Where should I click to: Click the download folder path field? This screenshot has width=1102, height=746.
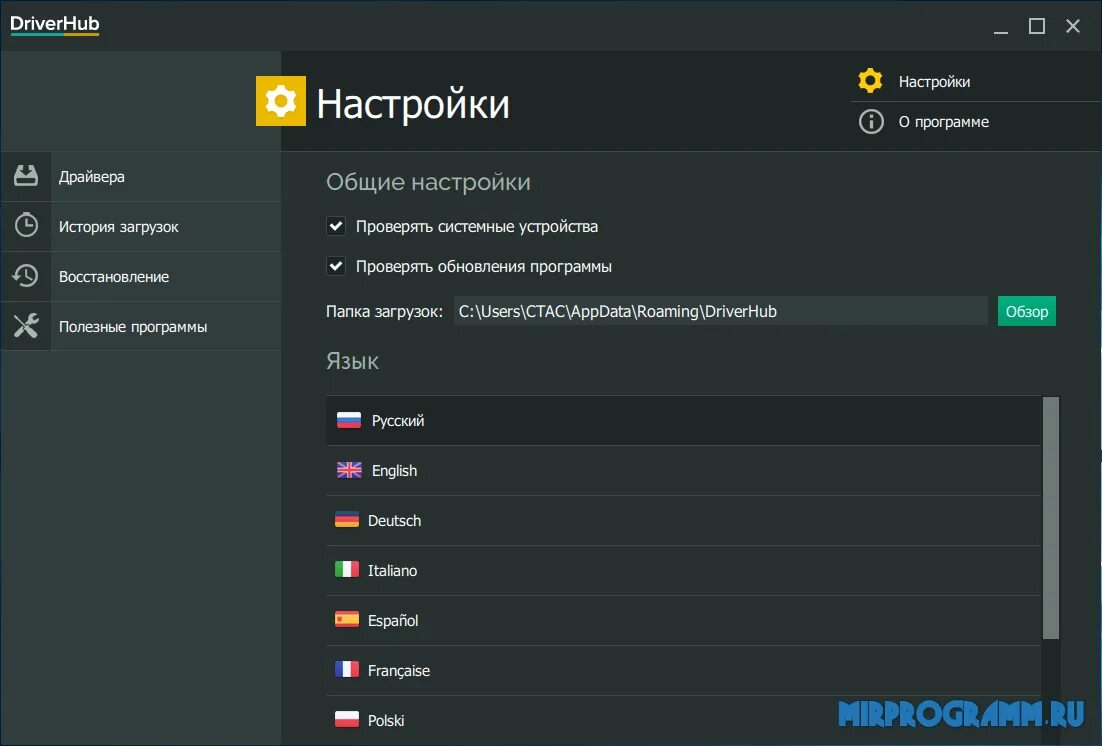(720, 311)
